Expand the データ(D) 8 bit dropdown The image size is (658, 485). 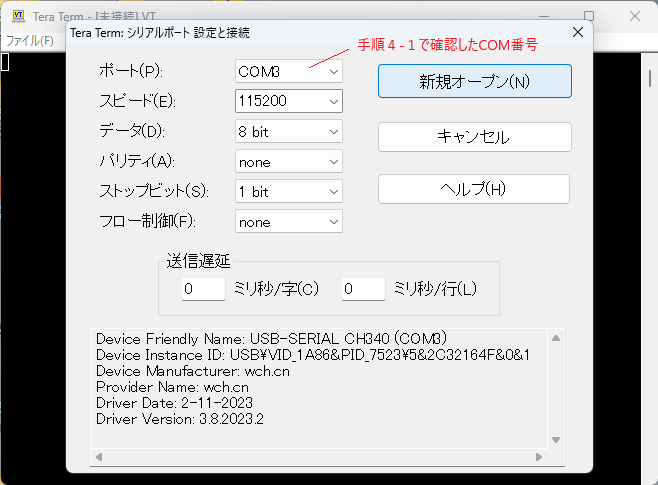(x=289, y=132)
